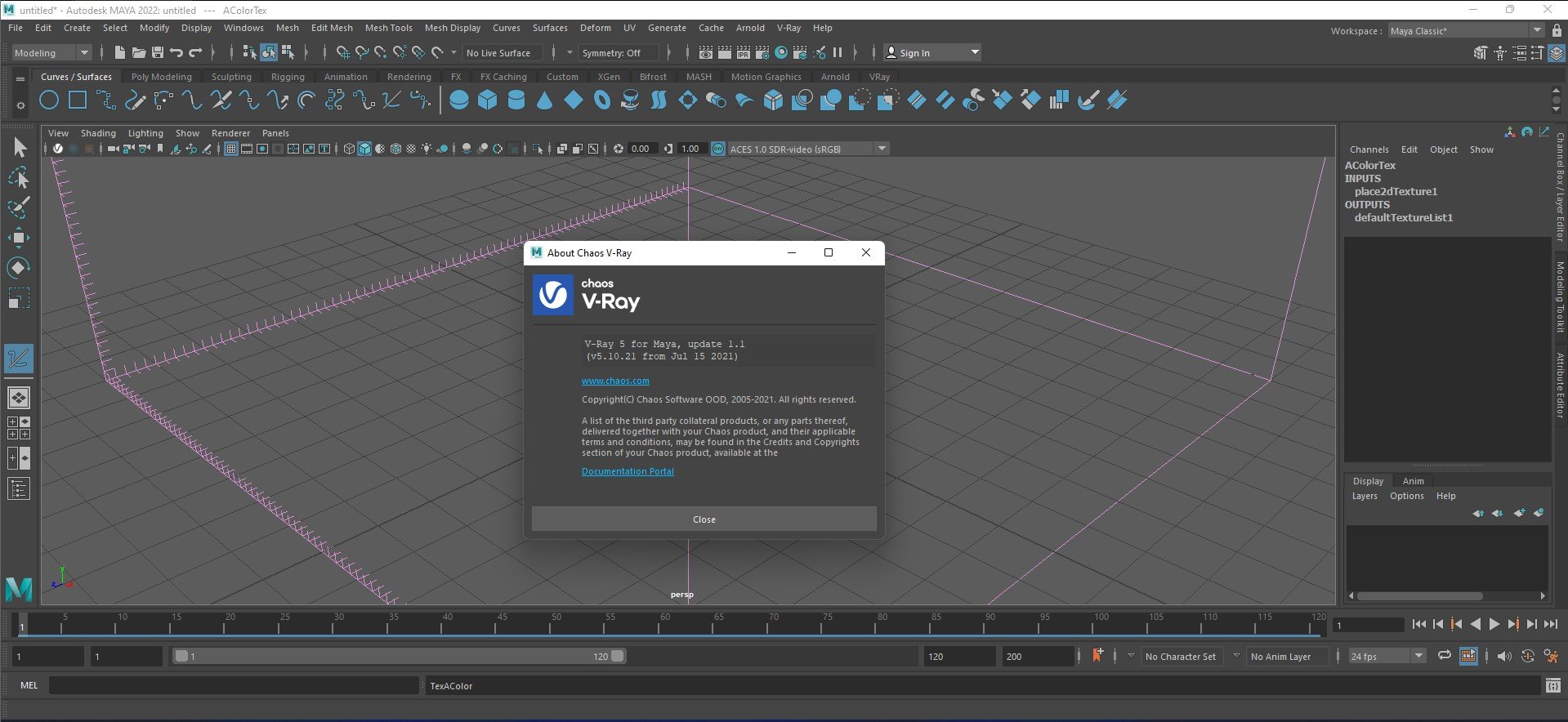Open the Workspace Maya Classic dropdown
This screenshot has height=722, width=1568.
point(1466,30)
